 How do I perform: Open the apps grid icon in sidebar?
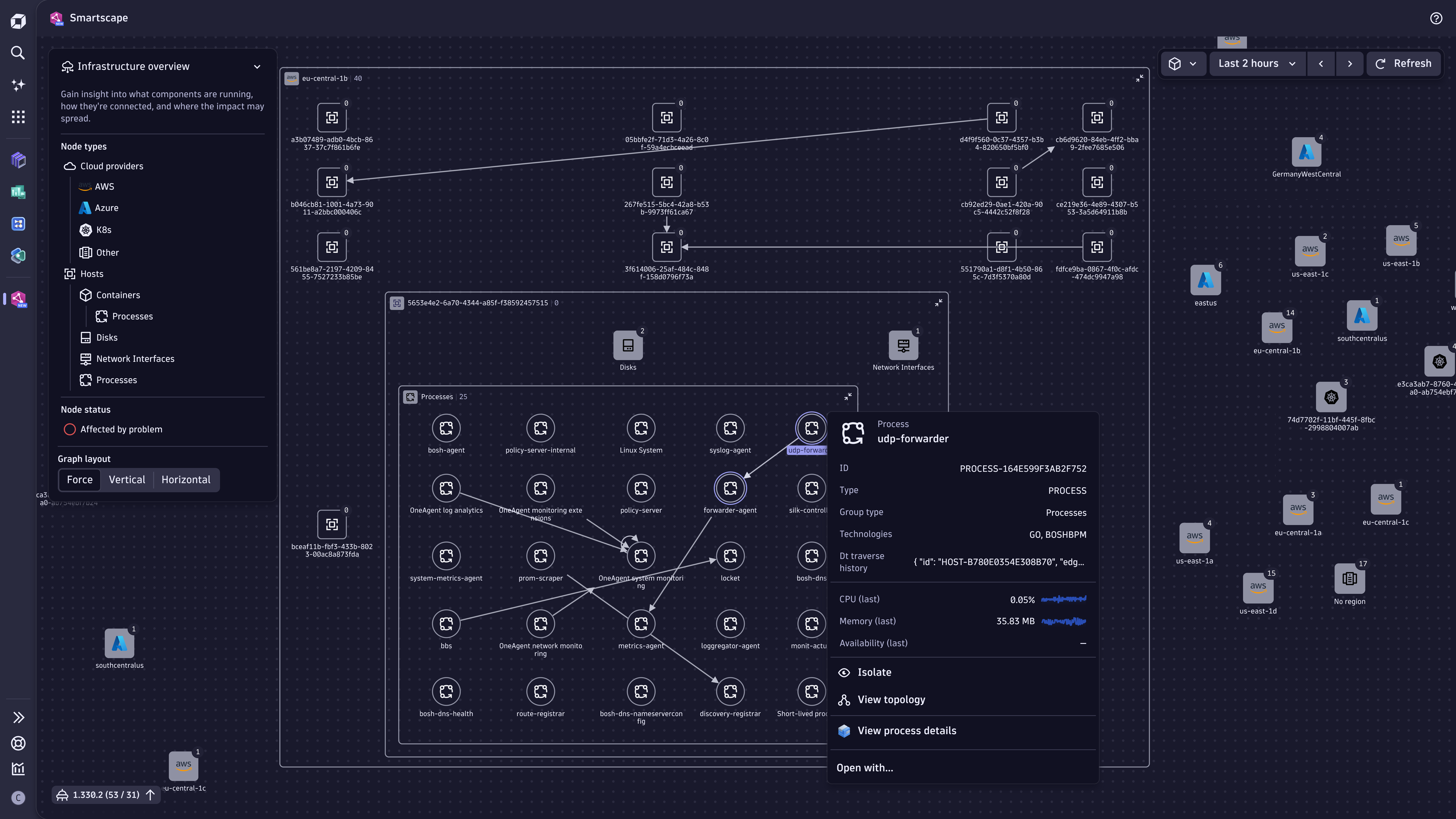point(18,117)
